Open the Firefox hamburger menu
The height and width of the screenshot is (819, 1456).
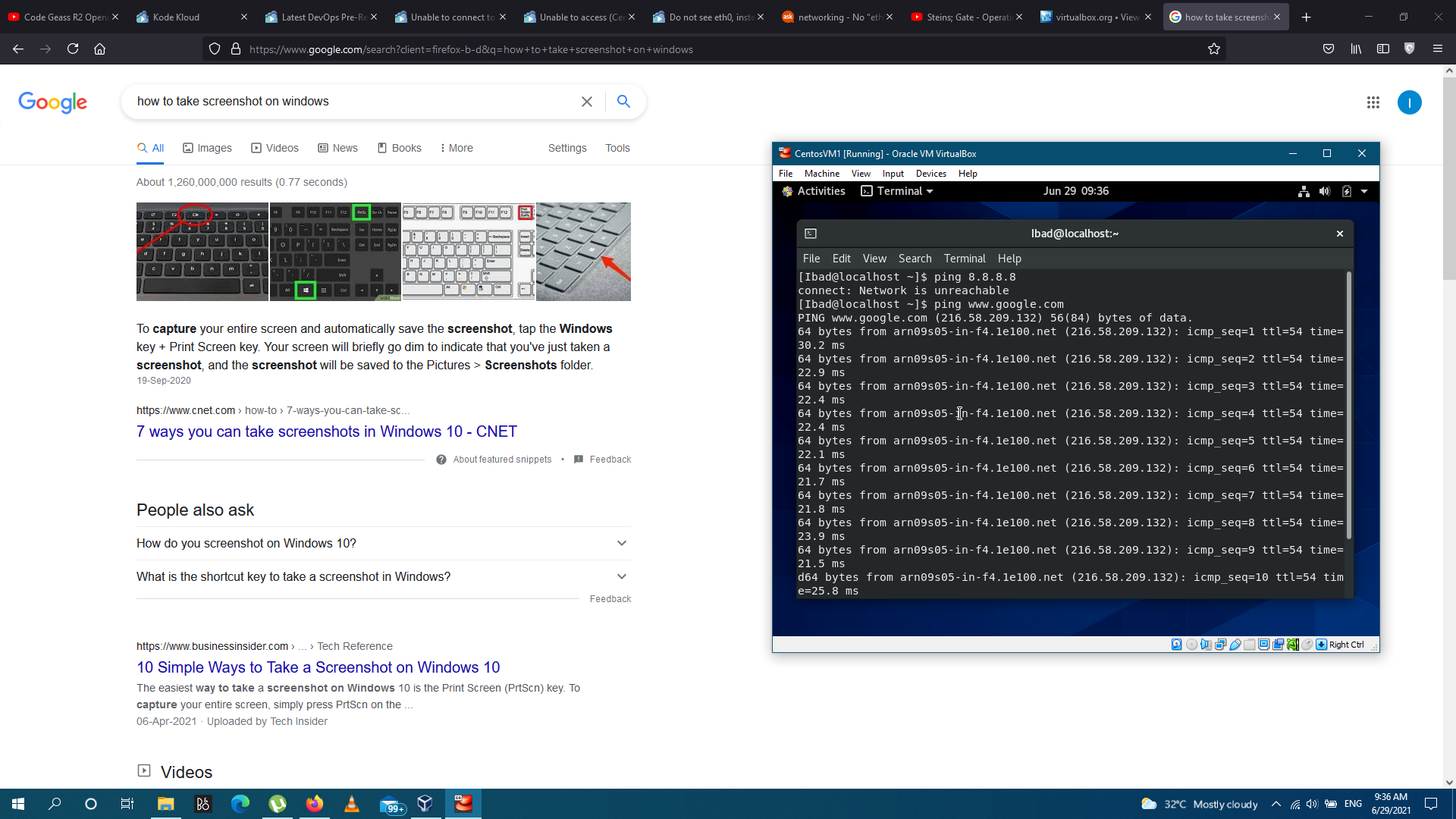[x=1437, y=49]
